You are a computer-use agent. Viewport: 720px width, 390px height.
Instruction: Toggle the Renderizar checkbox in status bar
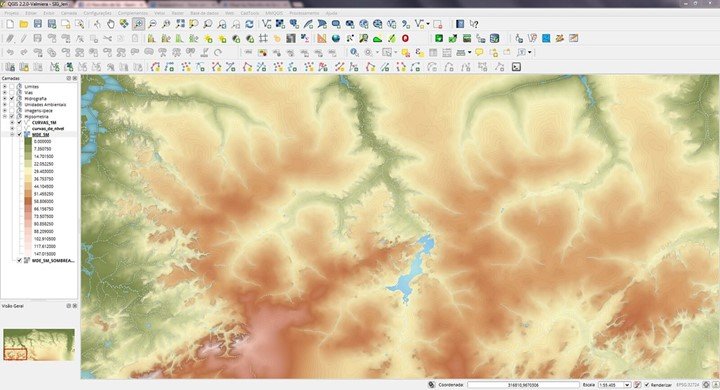click(647, 384)
